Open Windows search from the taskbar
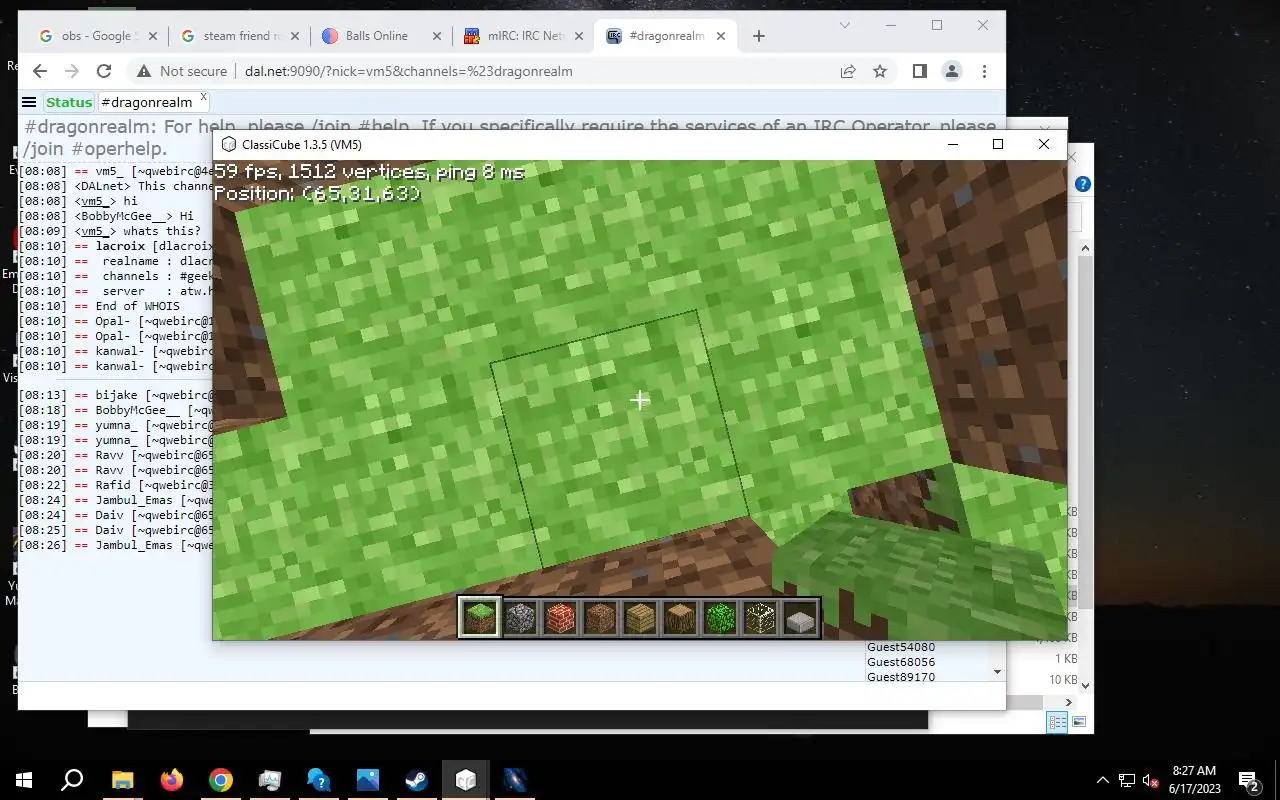Image resolution: width=1280 pixels, height=800 pixels. pos(72,780)
